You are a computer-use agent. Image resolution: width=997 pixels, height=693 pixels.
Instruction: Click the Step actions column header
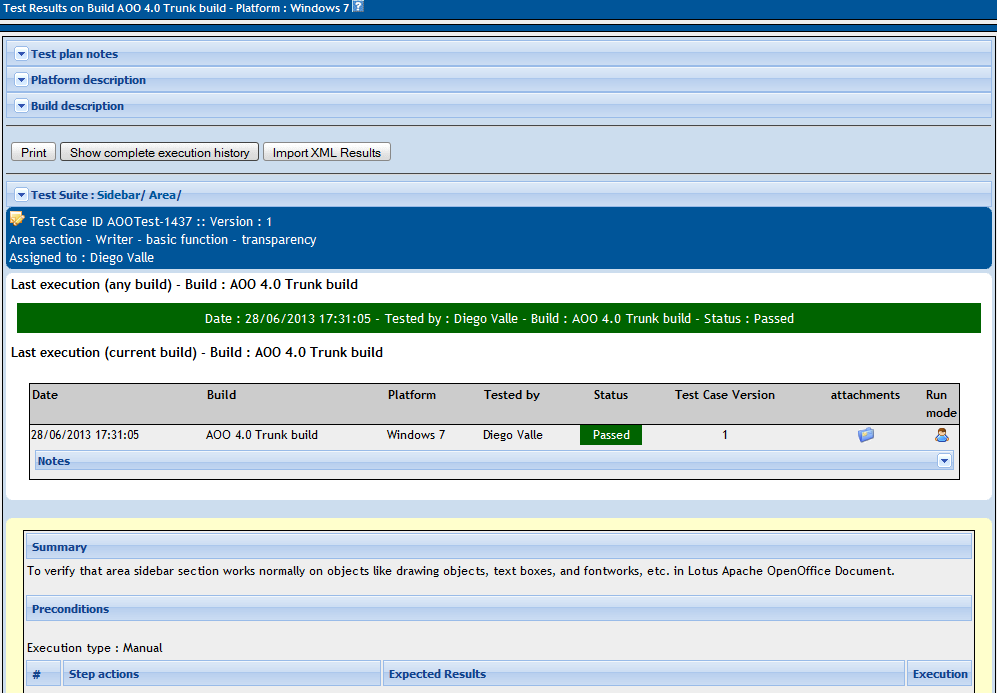222,674
